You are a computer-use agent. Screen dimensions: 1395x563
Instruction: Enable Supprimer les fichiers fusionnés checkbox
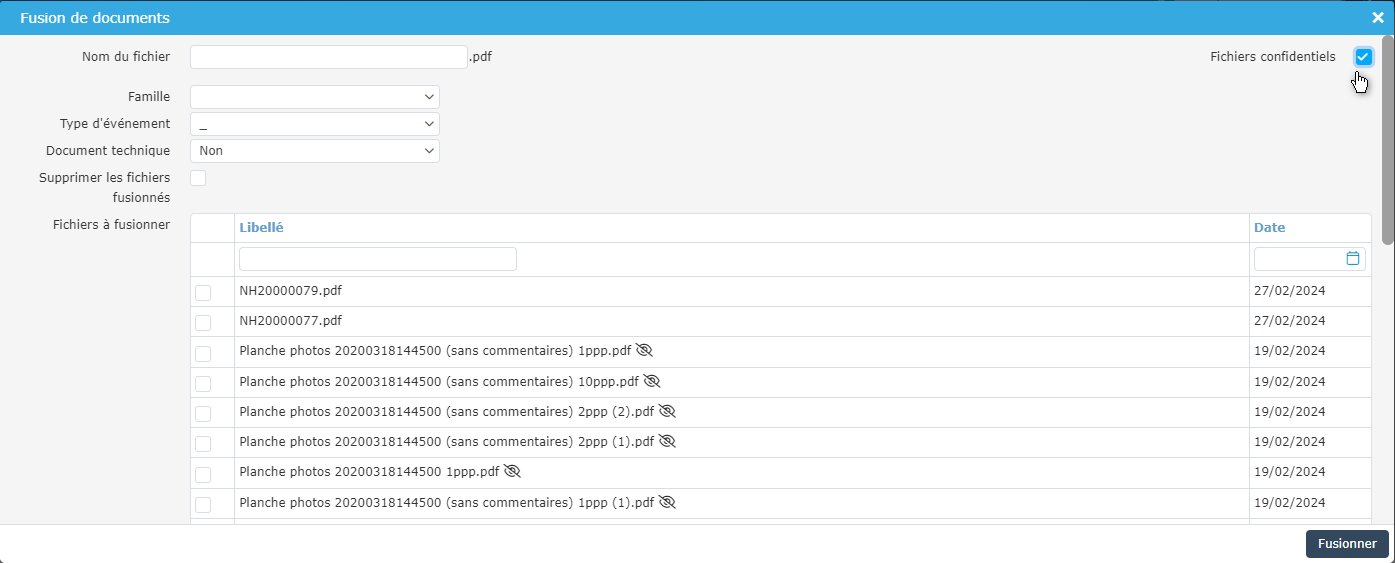(x=198, y=178)
